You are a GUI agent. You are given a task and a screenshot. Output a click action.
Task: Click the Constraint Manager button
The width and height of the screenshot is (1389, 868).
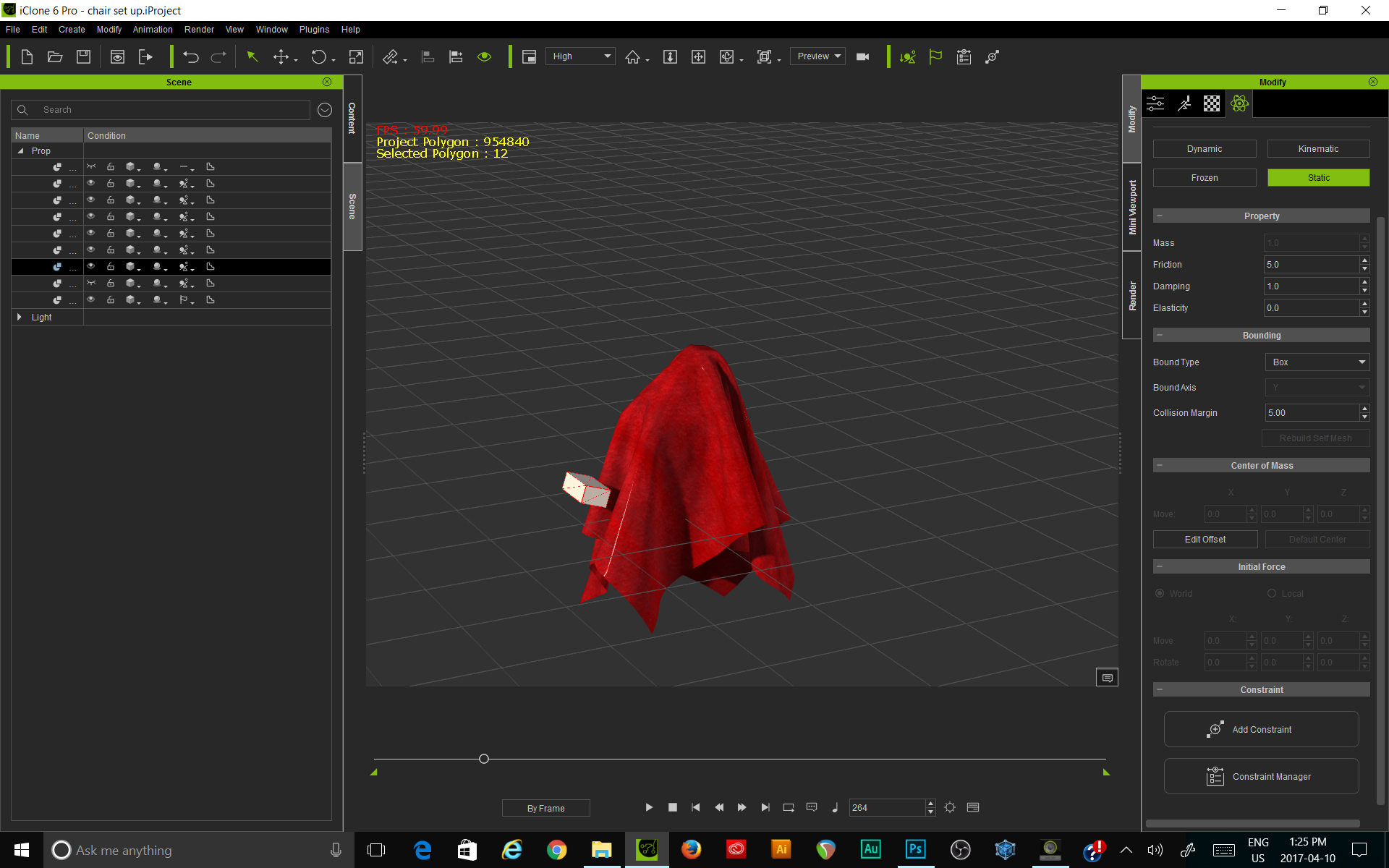pos(1261,776)
